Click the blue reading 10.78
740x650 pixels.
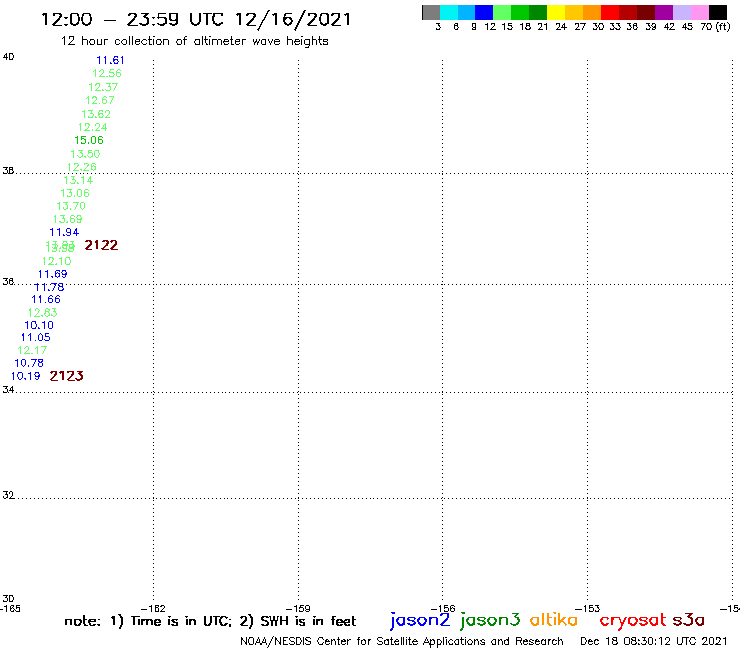[29, 363]
